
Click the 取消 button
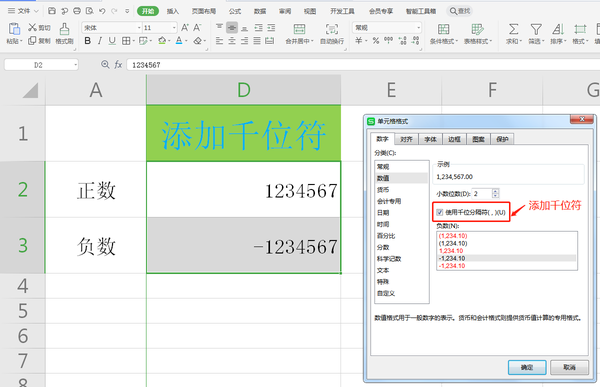pos(569,367)
